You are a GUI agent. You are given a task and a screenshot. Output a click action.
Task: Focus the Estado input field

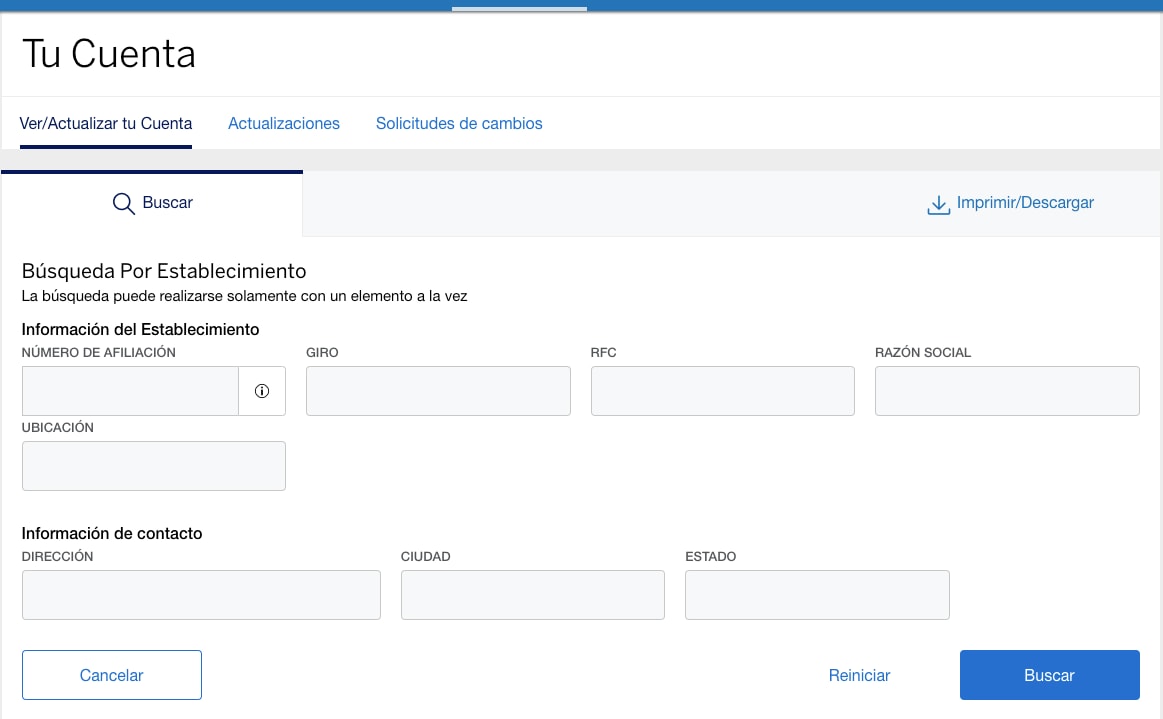[x=816, y=595]
